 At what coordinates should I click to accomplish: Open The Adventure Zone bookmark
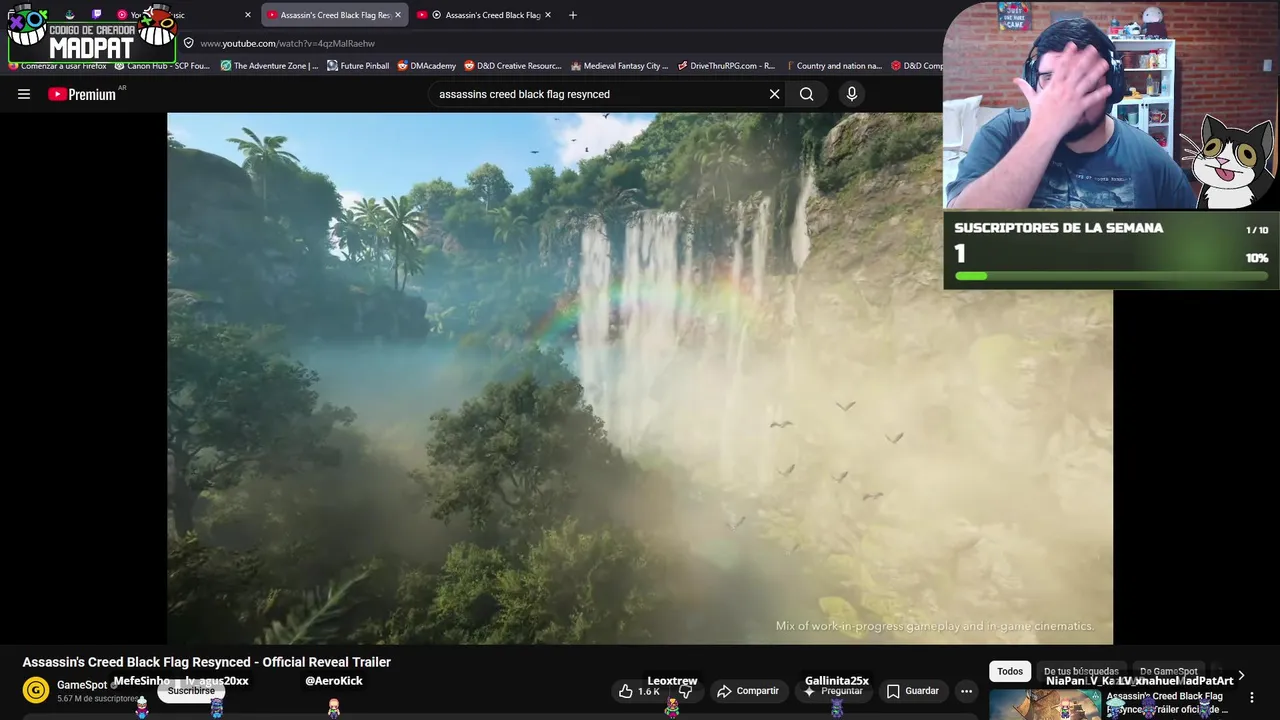(269, 66)
